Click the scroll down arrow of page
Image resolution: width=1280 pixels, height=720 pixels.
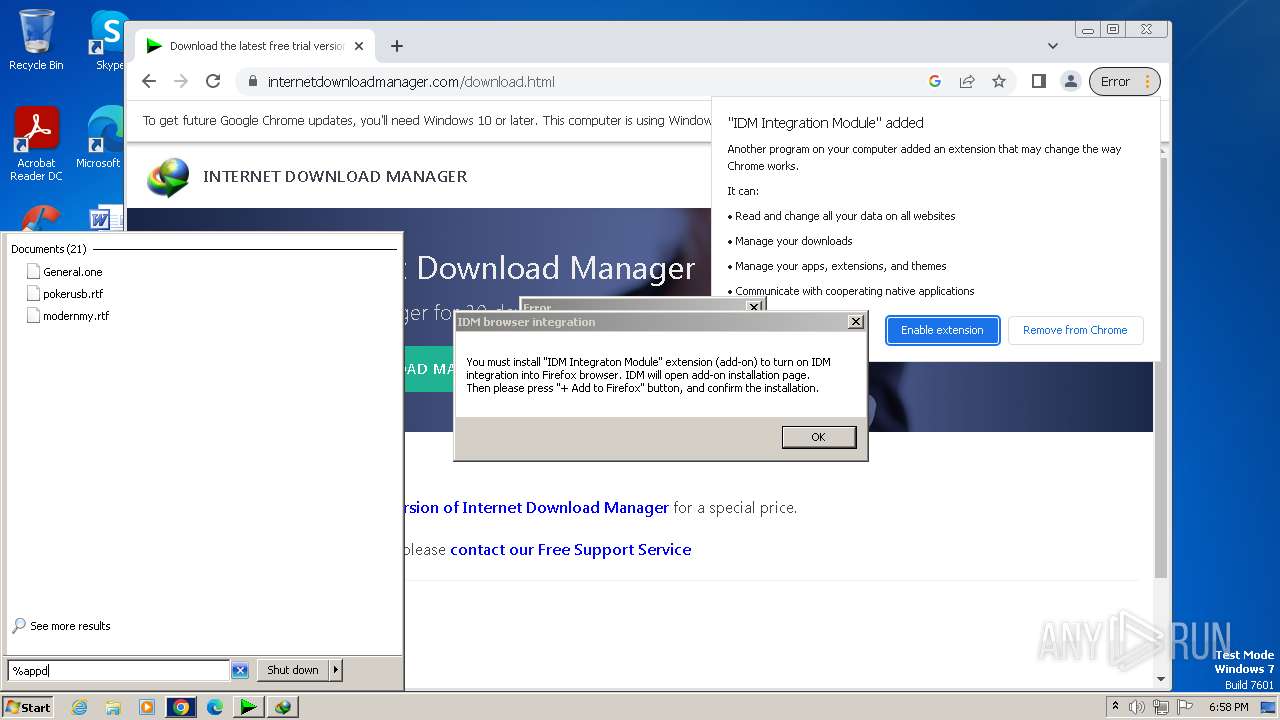1161,680
